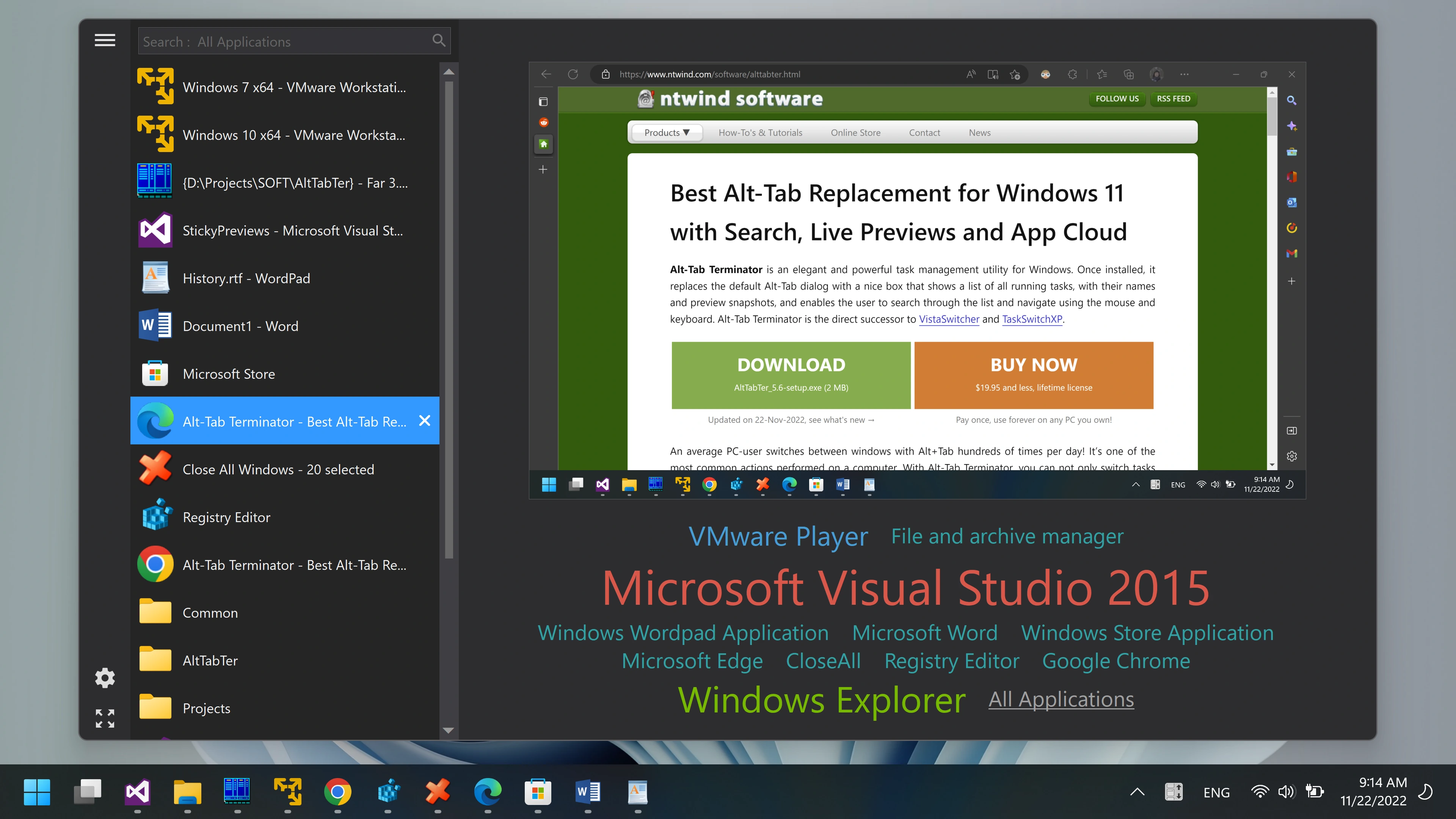Click the Search All Applications field

click(294, 41)
